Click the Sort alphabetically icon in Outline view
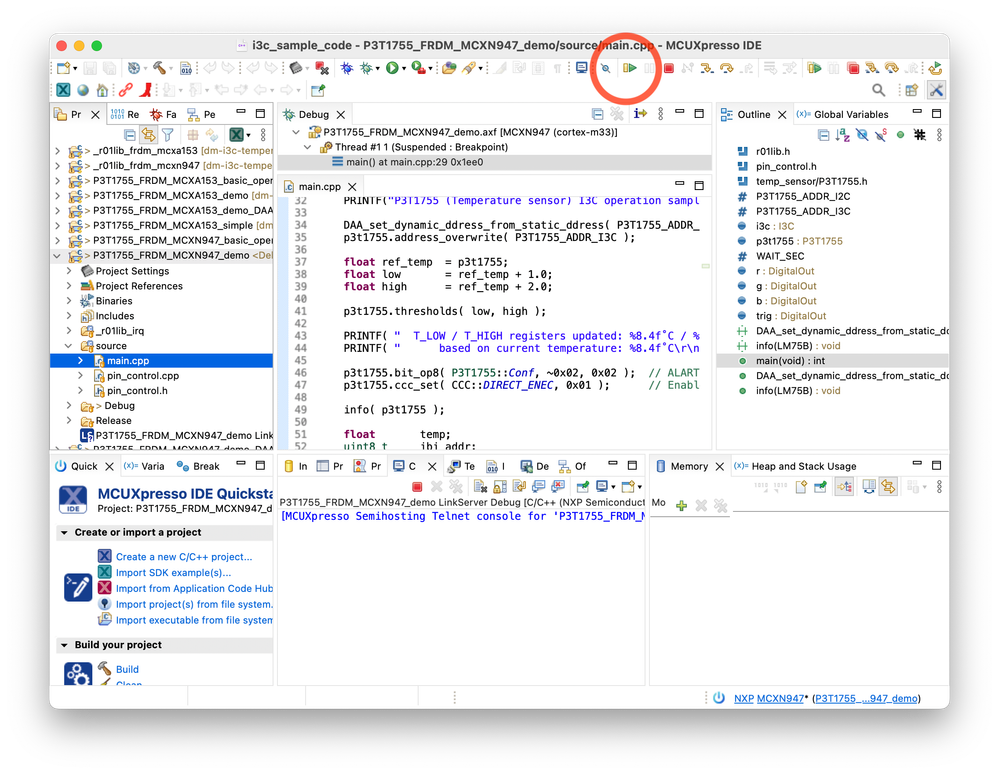The width and height of the screenshot is (999, 774). pyautogui.click(x=843, y=135)
